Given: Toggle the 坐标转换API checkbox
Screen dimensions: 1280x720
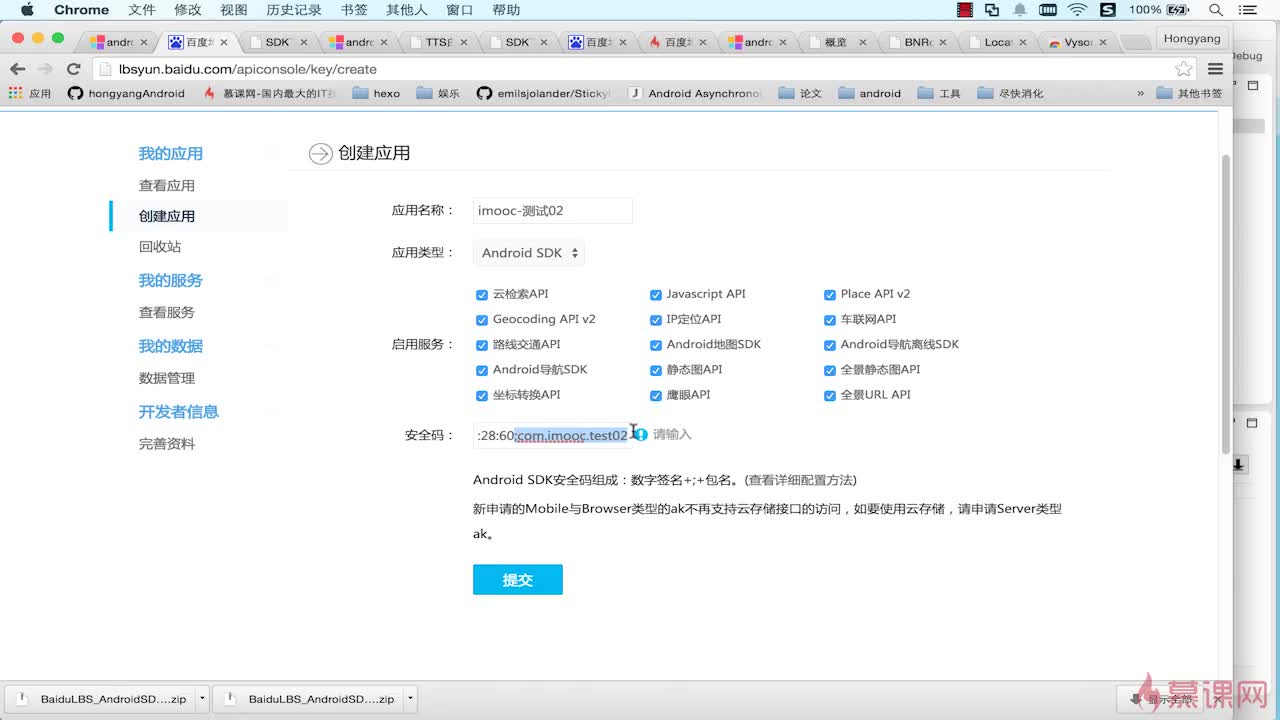Looking at the screenshot, I should [x=482, y=395].
